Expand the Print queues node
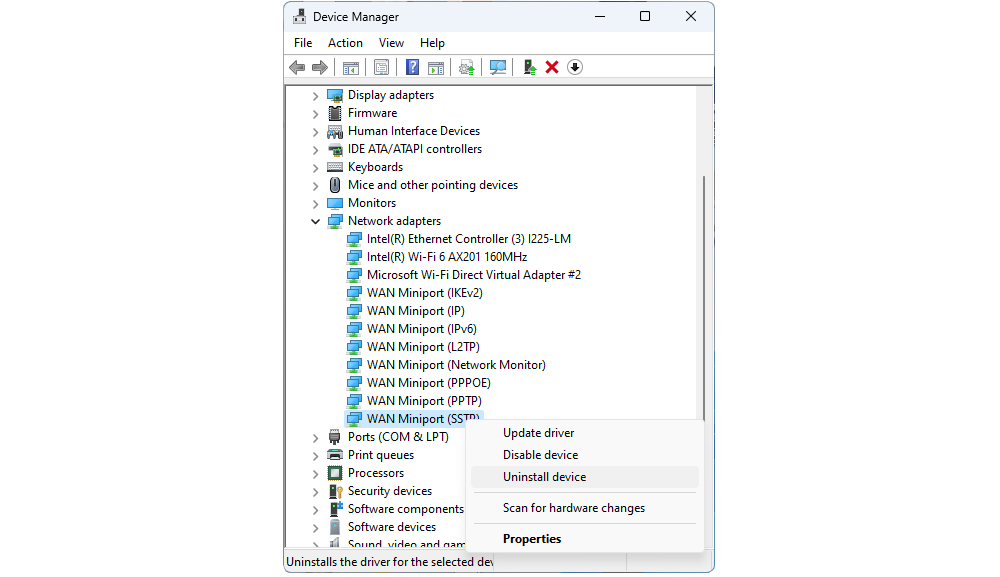This screenshot has height=577, width=1000. coord(315,455)
